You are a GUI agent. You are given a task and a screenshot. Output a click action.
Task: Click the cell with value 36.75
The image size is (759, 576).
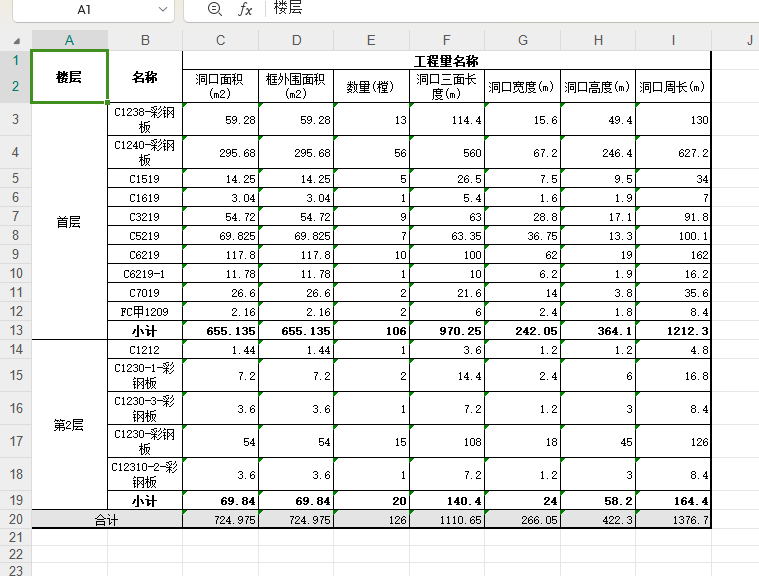click(522, 236)
